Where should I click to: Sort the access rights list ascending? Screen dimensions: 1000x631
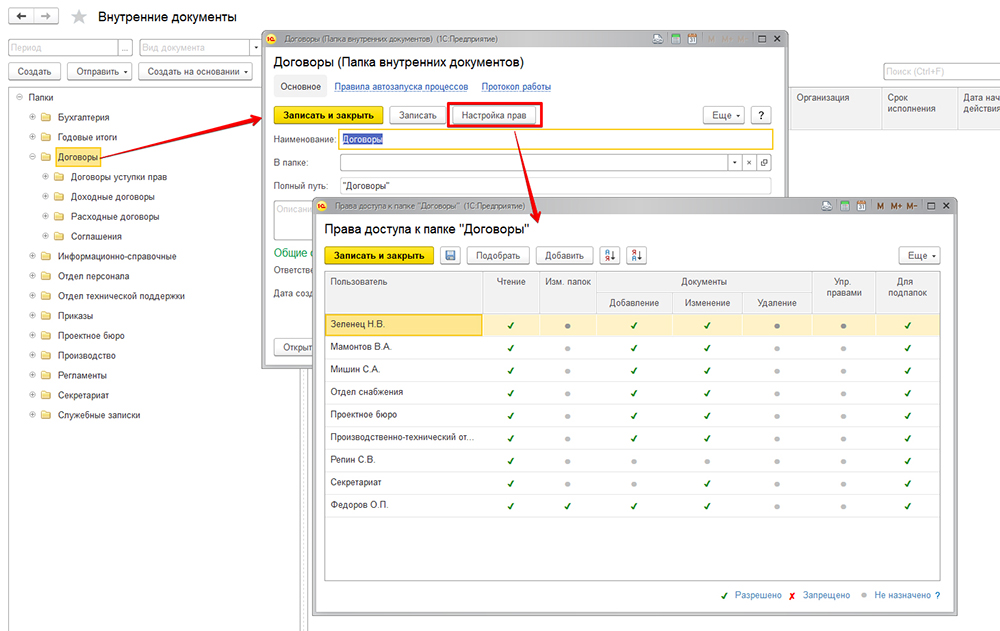[608, 256]
